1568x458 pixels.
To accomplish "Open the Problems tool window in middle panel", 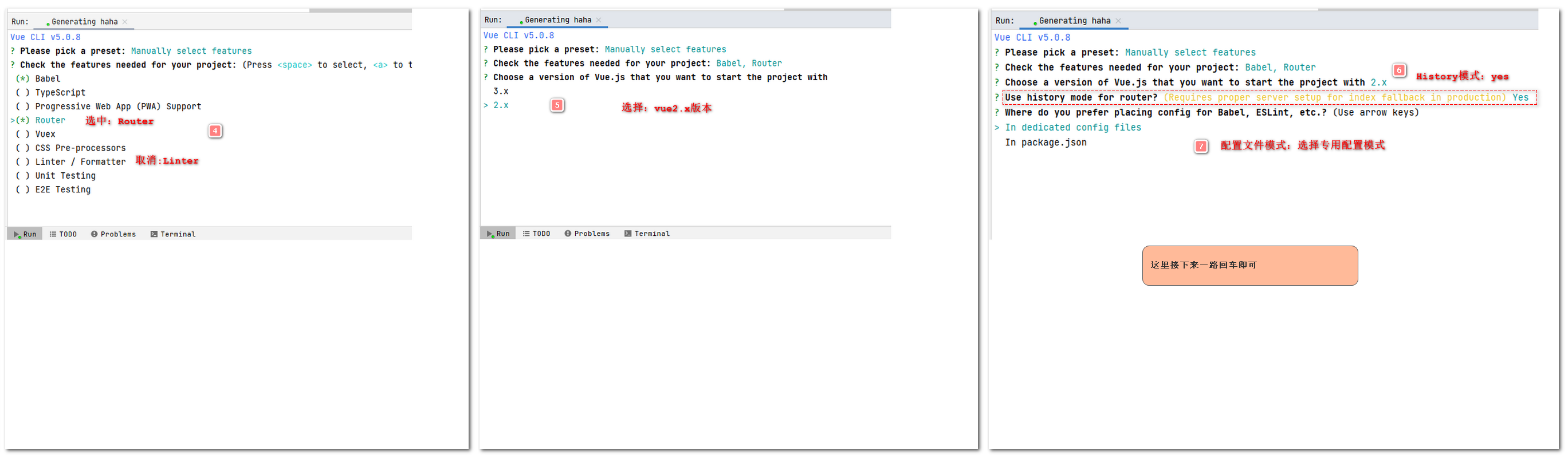I will click(x=587, y=234).
